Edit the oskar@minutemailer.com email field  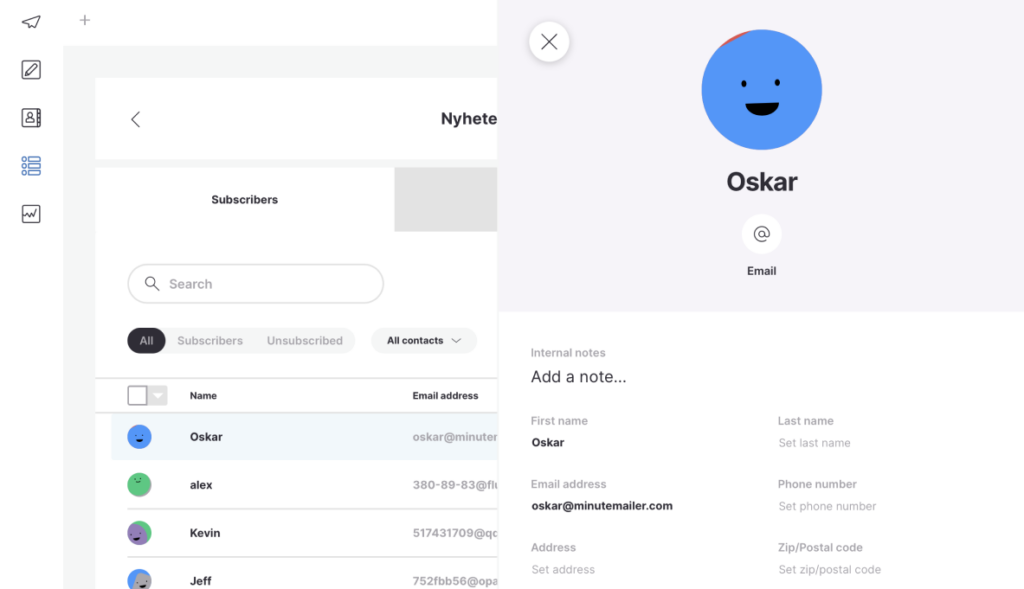(x=601, y=505)
